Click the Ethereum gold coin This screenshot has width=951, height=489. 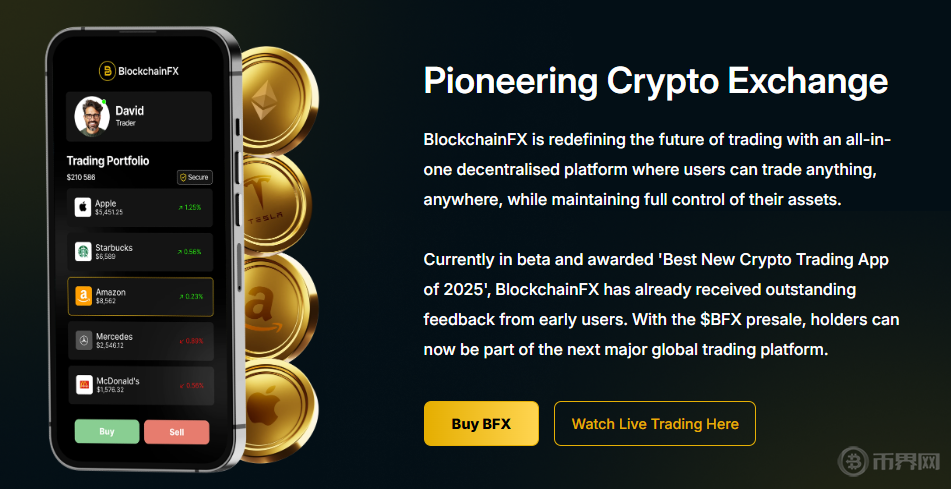[x=270, y=97]
